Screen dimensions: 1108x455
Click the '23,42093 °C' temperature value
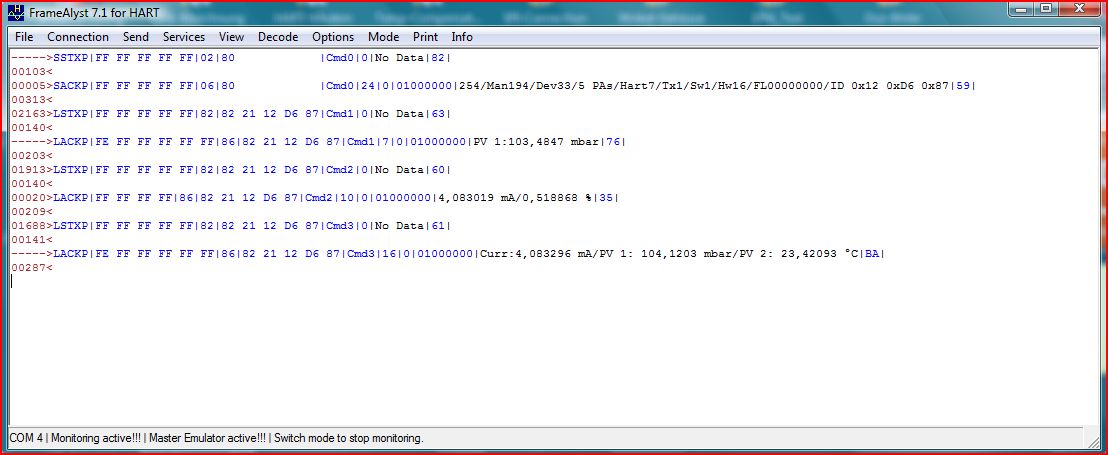[x=818, y=254]
